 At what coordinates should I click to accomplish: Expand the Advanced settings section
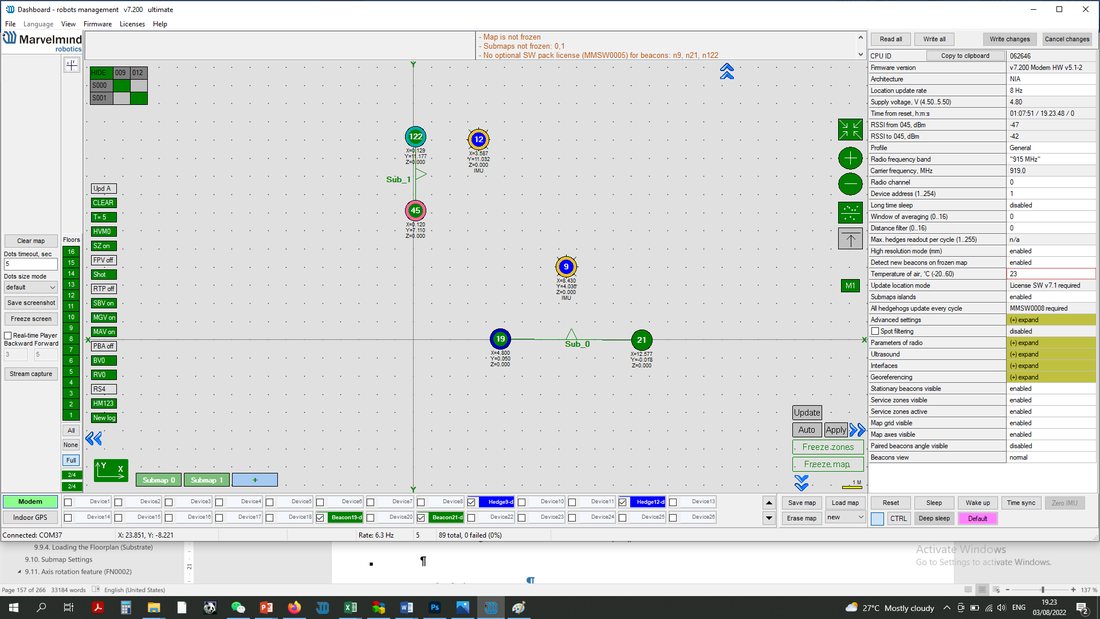tap(1050, 319)
